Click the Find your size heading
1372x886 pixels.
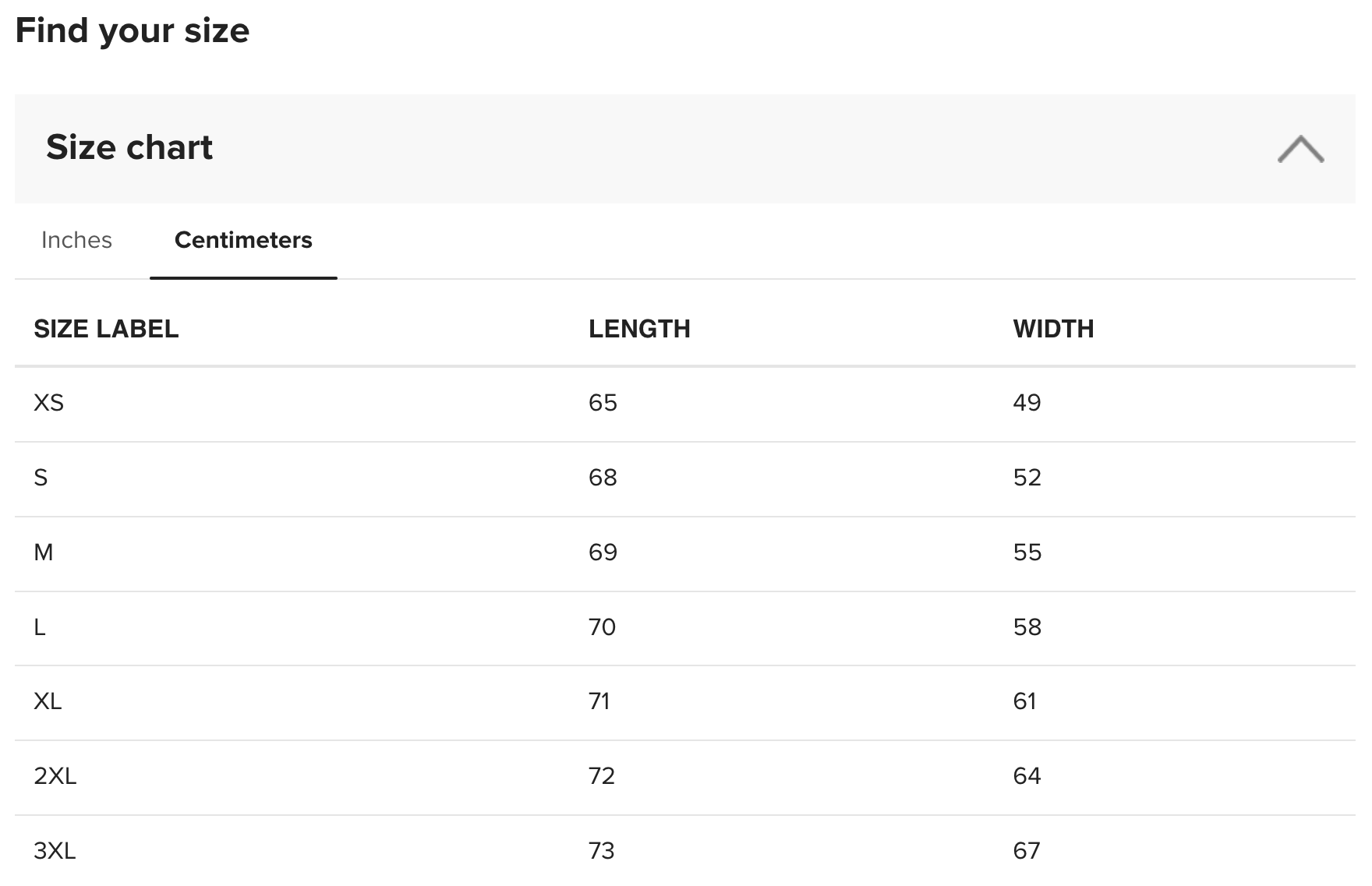click(x=133, y=32)
